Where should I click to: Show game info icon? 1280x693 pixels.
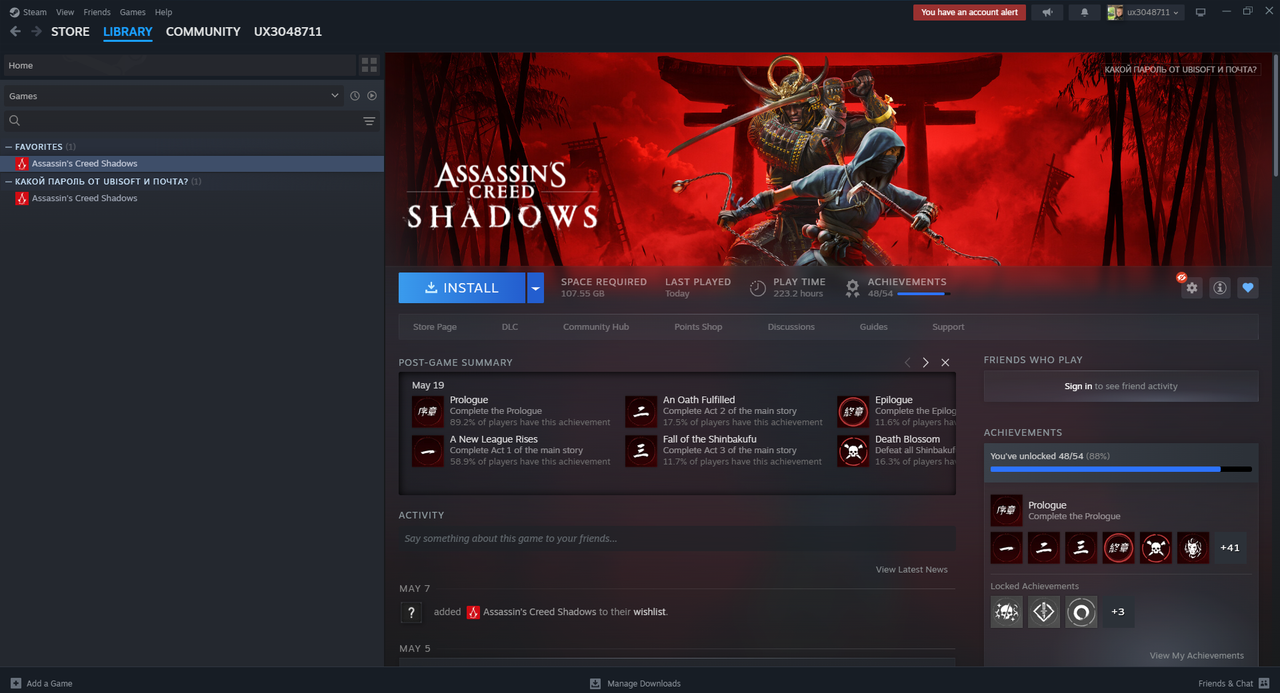(1219, 288)
